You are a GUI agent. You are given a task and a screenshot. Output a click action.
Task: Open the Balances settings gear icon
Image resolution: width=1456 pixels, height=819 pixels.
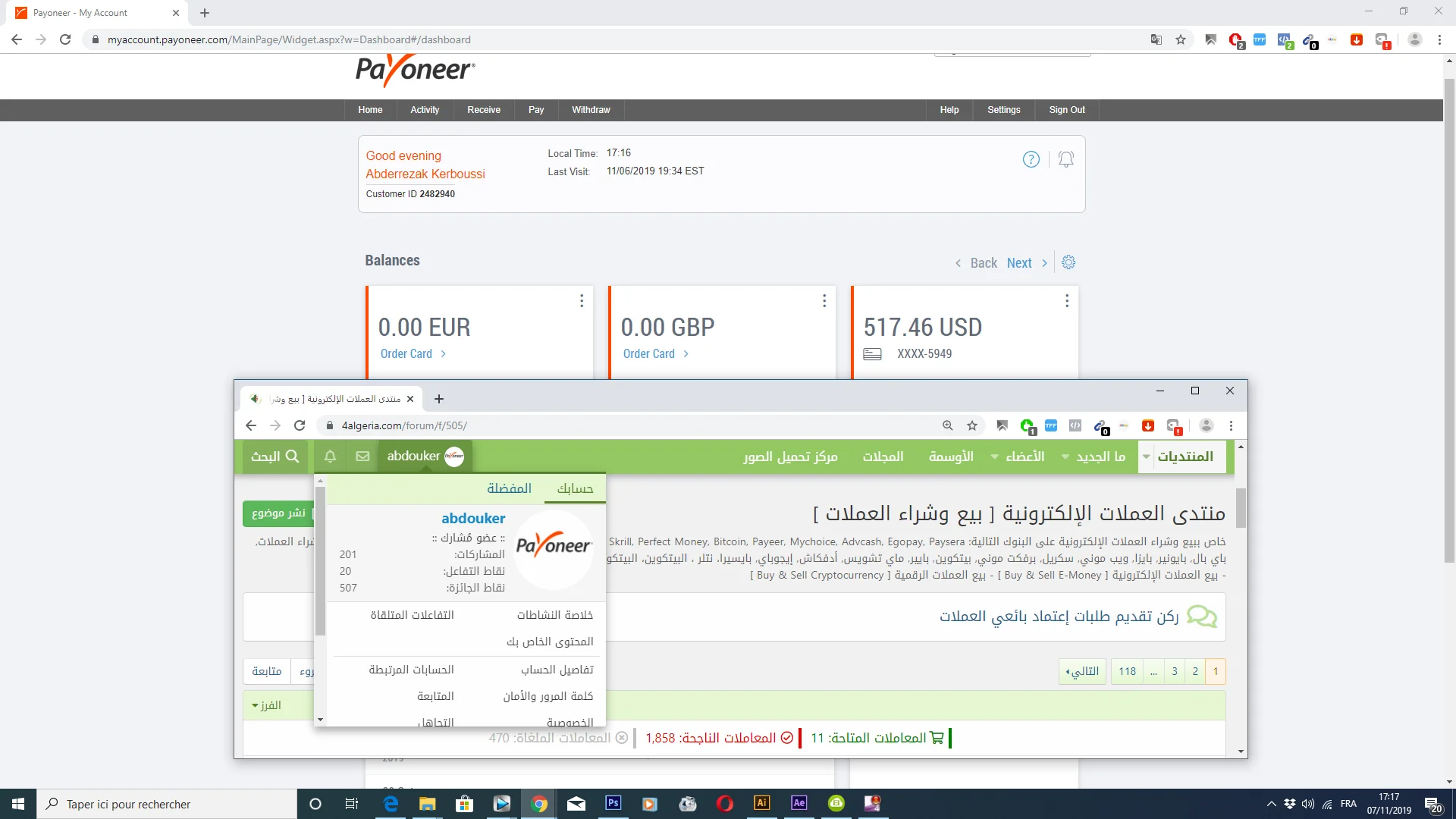pos(1068,262)
